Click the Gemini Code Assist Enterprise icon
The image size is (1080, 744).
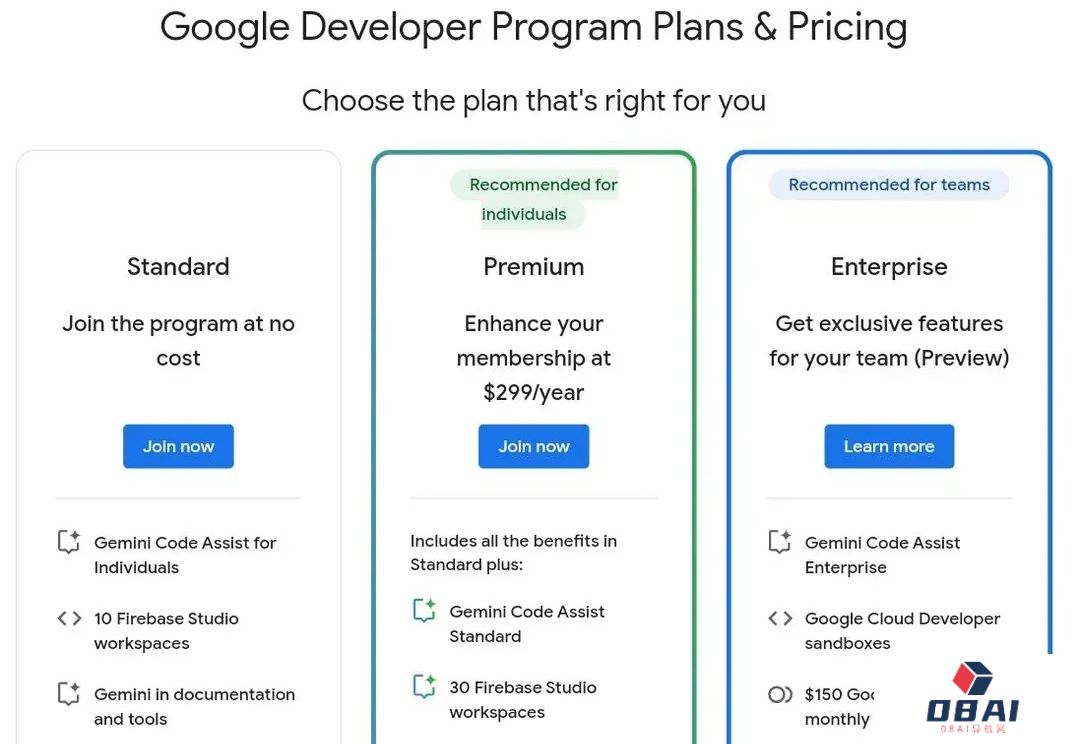point(780,542)
